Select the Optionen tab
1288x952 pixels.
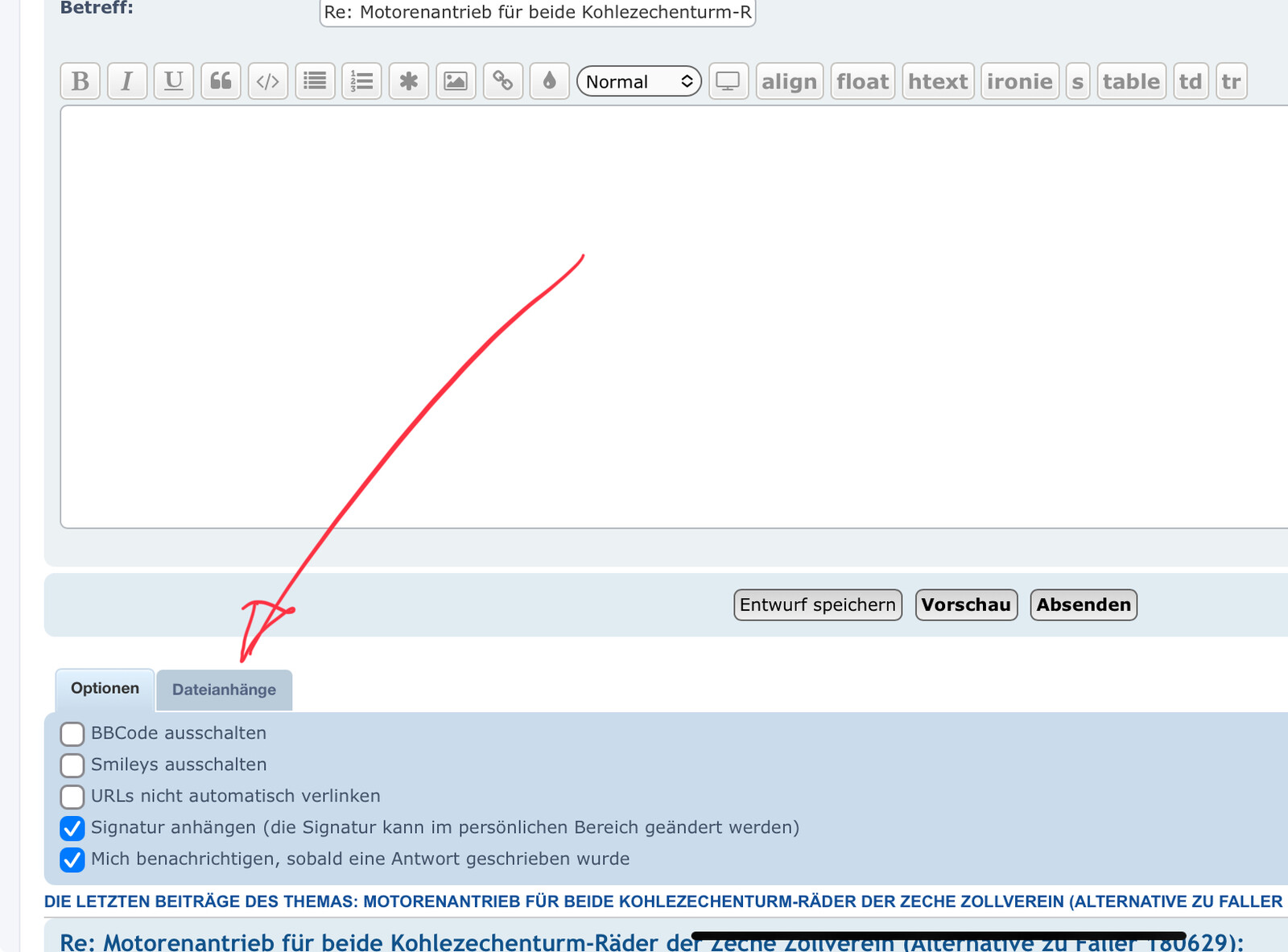tap(105, 689)
